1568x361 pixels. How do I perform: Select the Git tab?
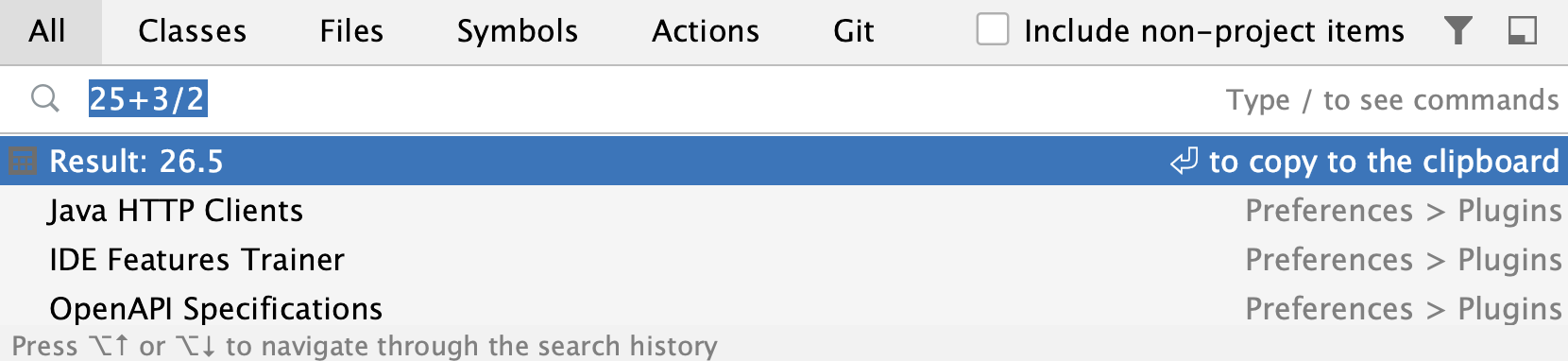[x=854, y=31]
